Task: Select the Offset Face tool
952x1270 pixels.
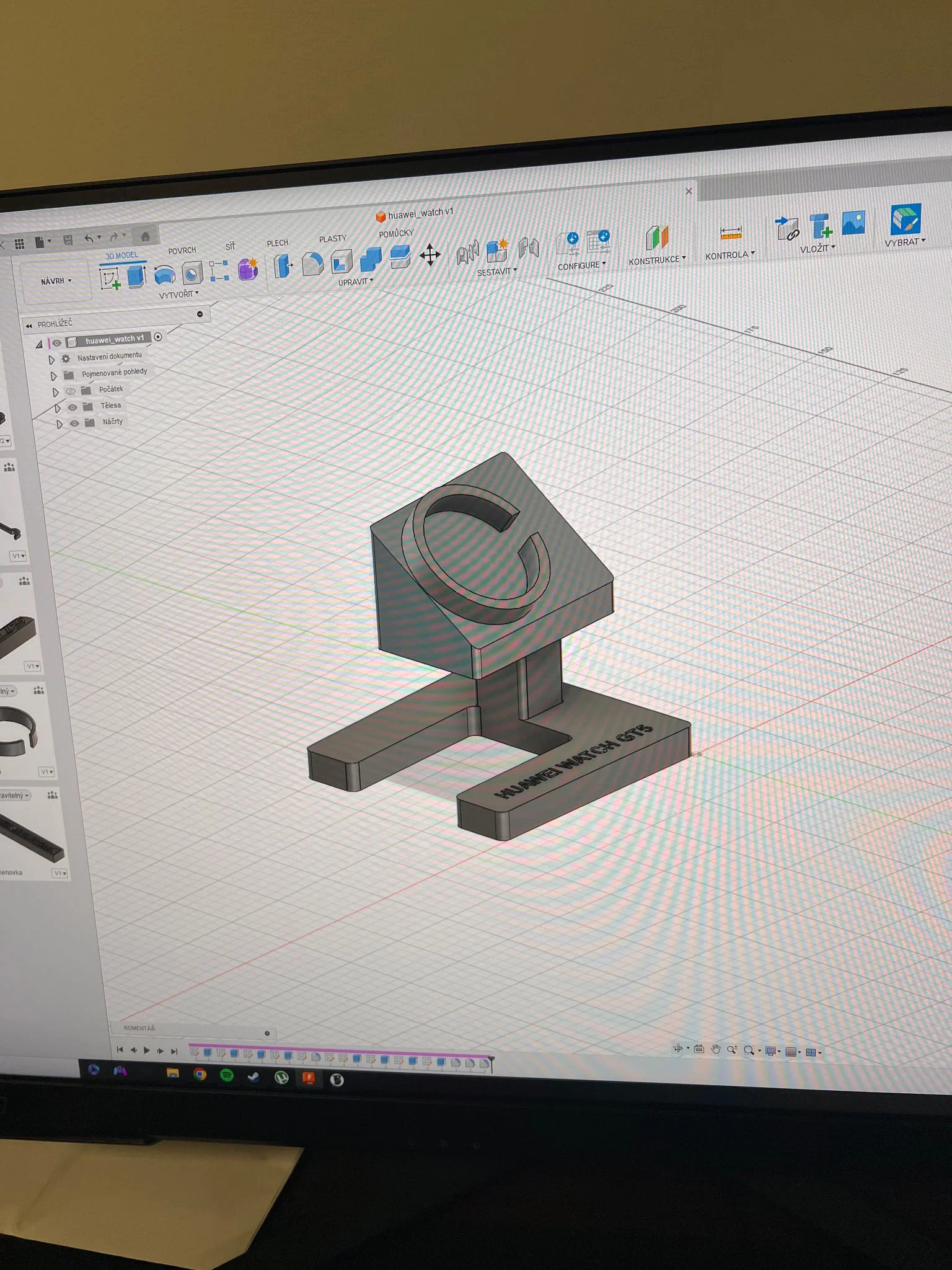Action: 400,257
